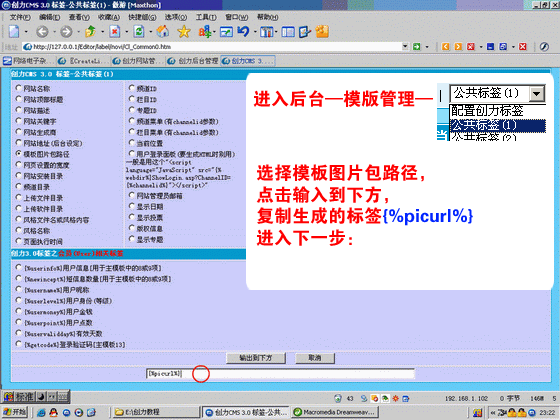Screen dimensions: 560x420
Task: Click the blue minimize-tab icon
Action: 490,47
